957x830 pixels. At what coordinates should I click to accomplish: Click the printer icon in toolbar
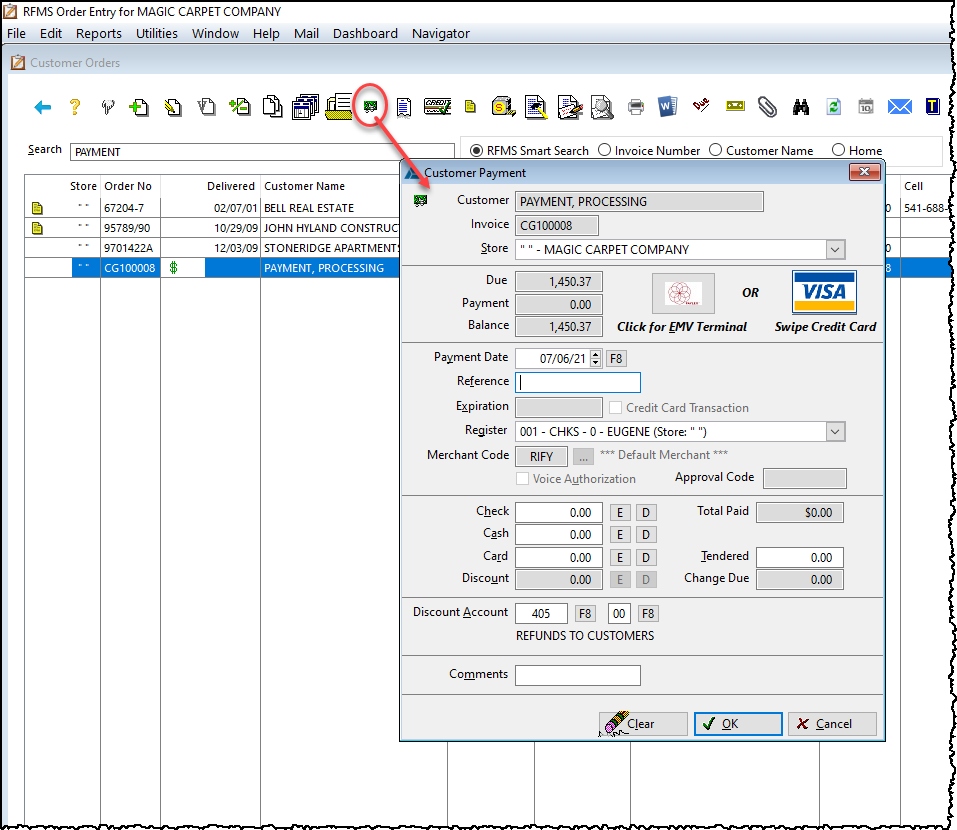click(635, 107)
